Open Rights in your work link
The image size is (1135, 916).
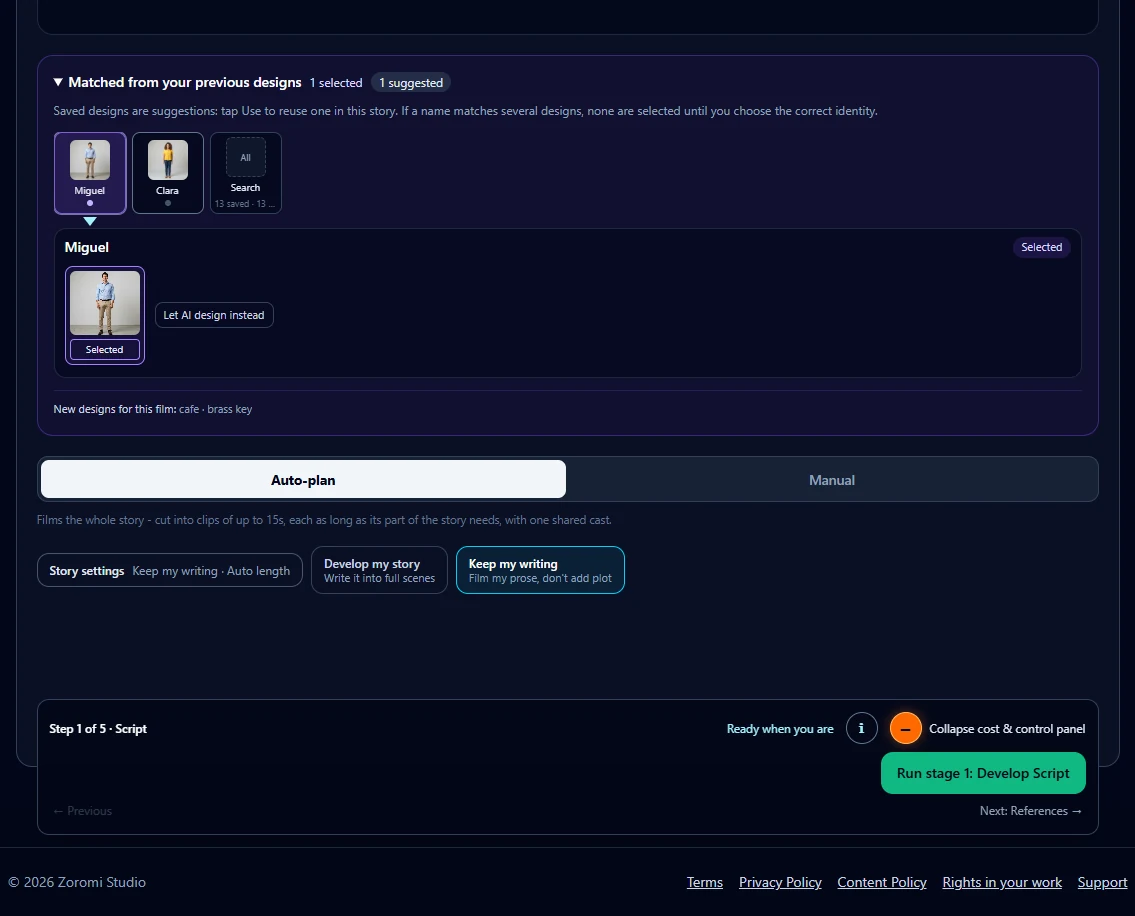pyautogui.click(x=1002, y=882)
